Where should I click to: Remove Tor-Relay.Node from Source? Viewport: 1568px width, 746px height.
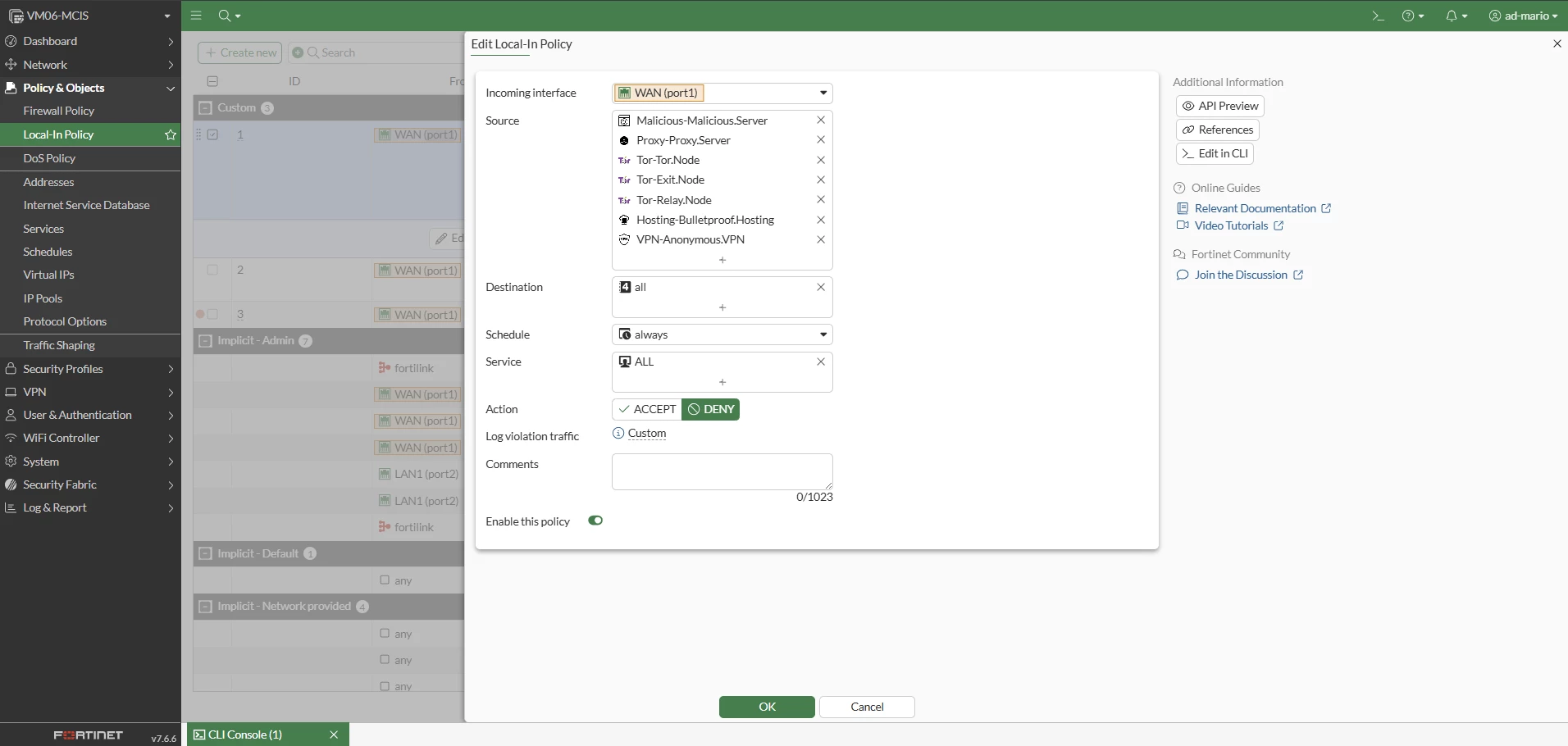820,200
